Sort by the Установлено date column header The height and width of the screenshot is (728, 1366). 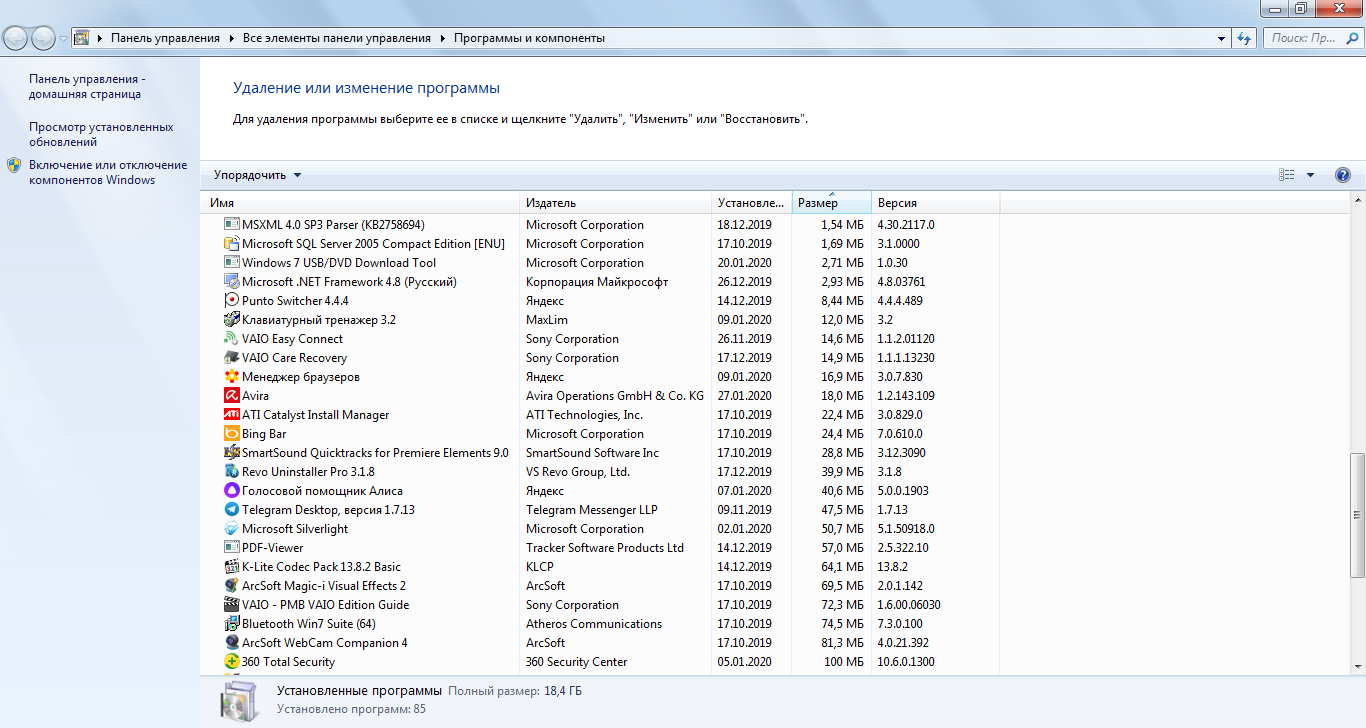tap(751, 203)
